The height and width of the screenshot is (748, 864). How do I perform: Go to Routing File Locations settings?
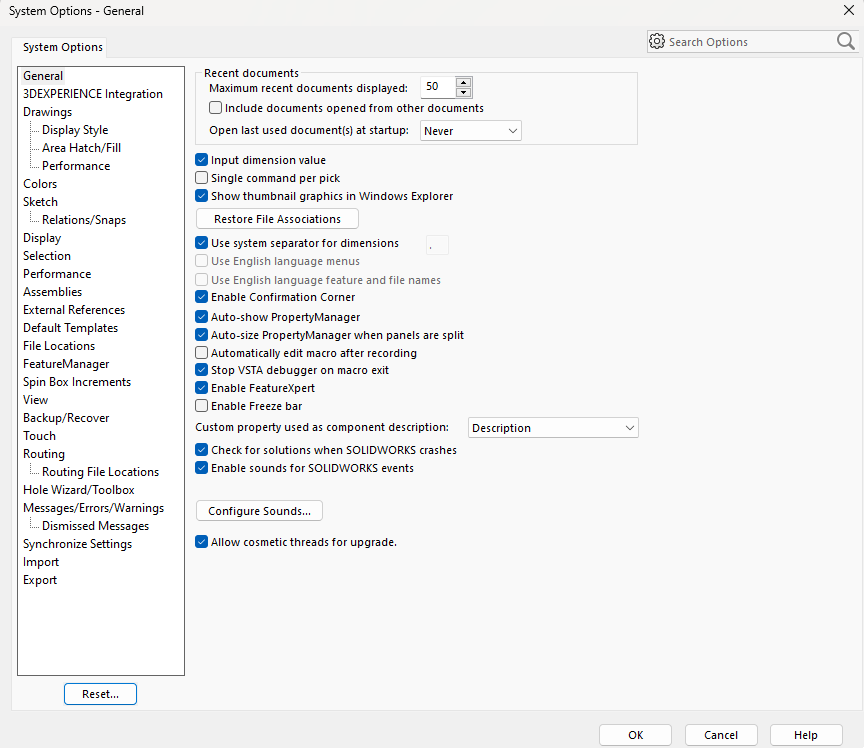[100, 472]
